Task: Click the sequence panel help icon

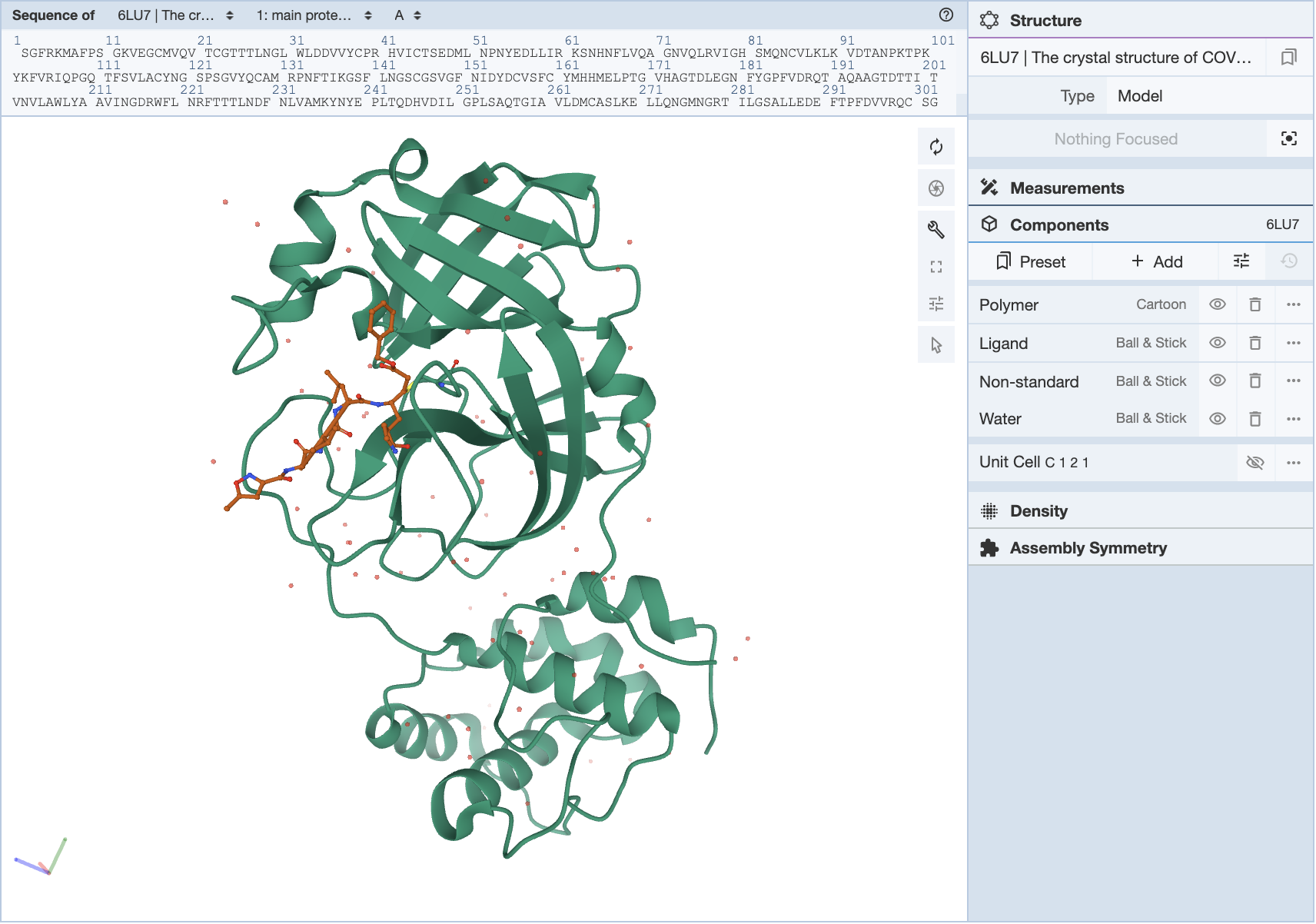Action: click(945, 15)
